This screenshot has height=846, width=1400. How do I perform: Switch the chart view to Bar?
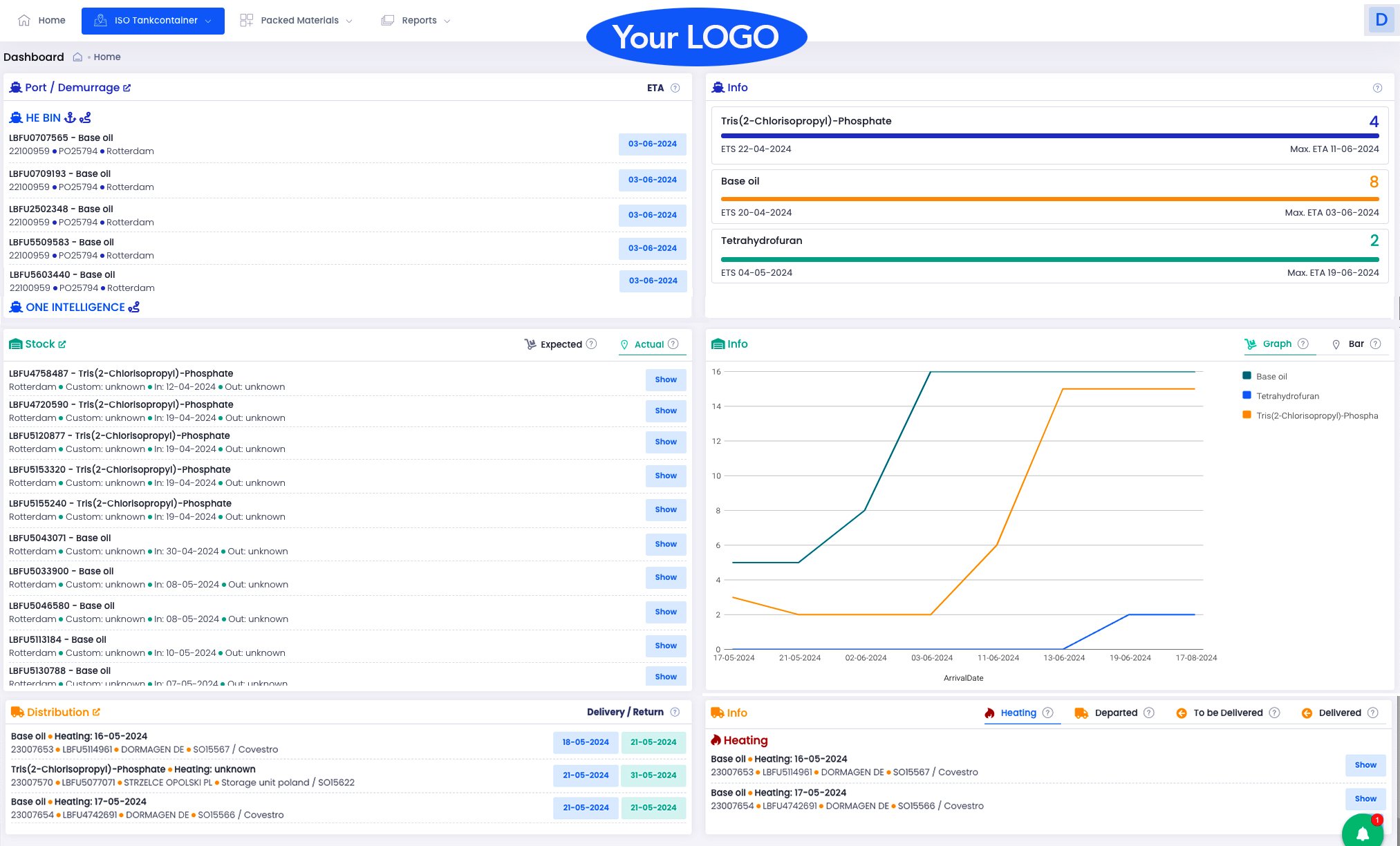[x=1356, y=344]
